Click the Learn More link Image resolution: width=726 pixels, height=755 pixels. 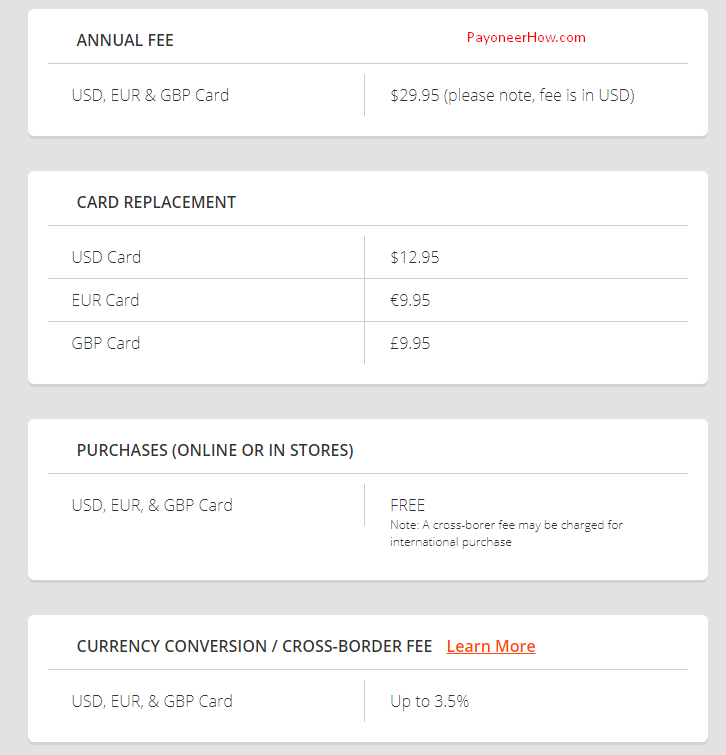490,646
